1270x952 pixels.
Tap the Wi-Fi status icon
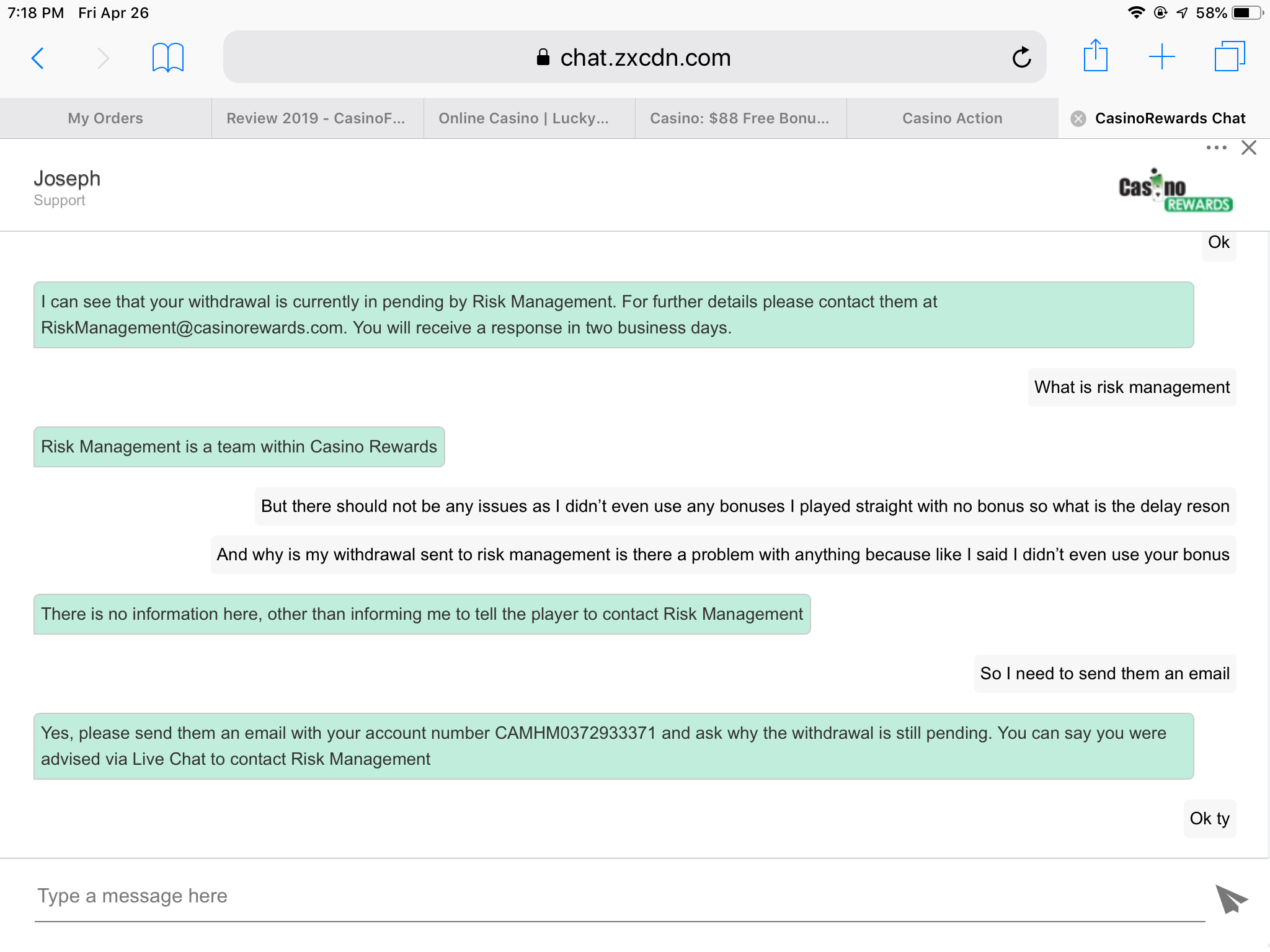1136,12
